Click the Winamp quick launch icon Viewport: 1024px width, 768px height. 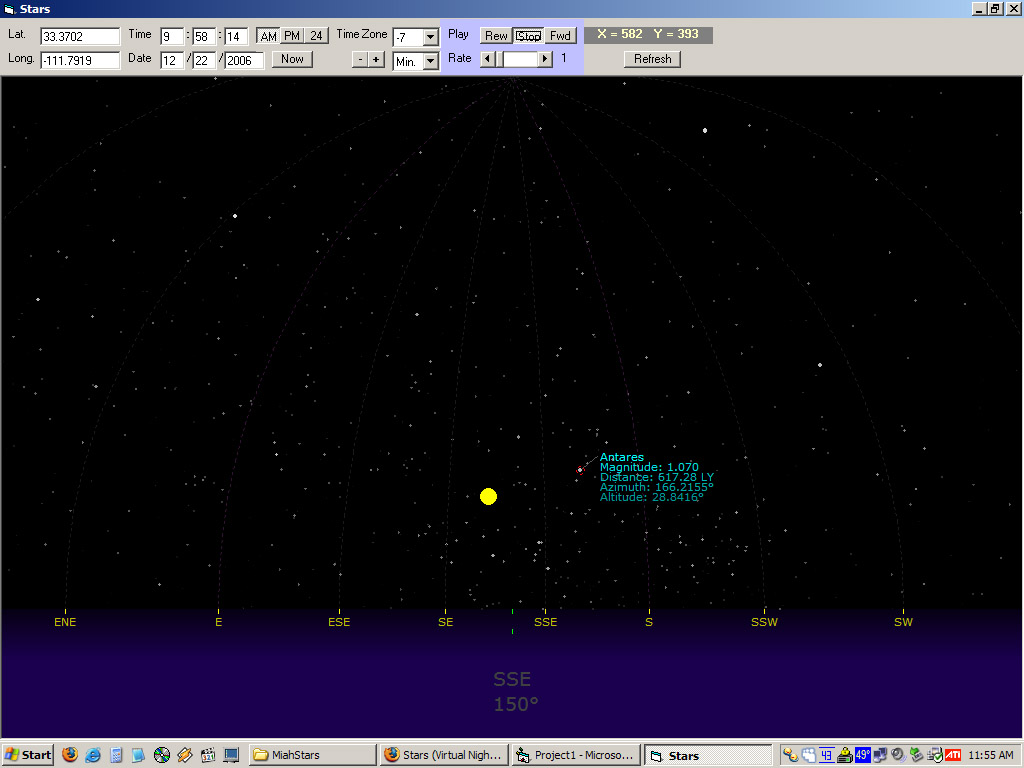click(x=185, y=755)
